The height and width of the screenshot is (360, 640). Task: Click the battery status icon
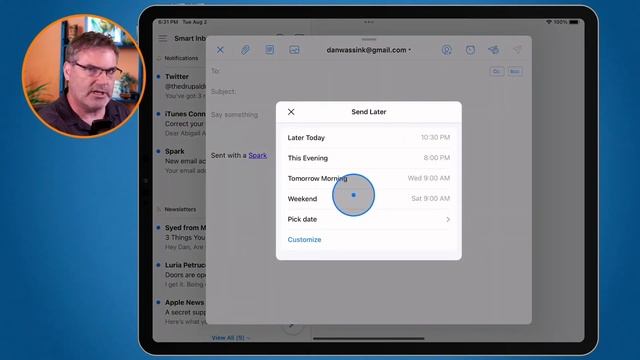click(574, 22)
